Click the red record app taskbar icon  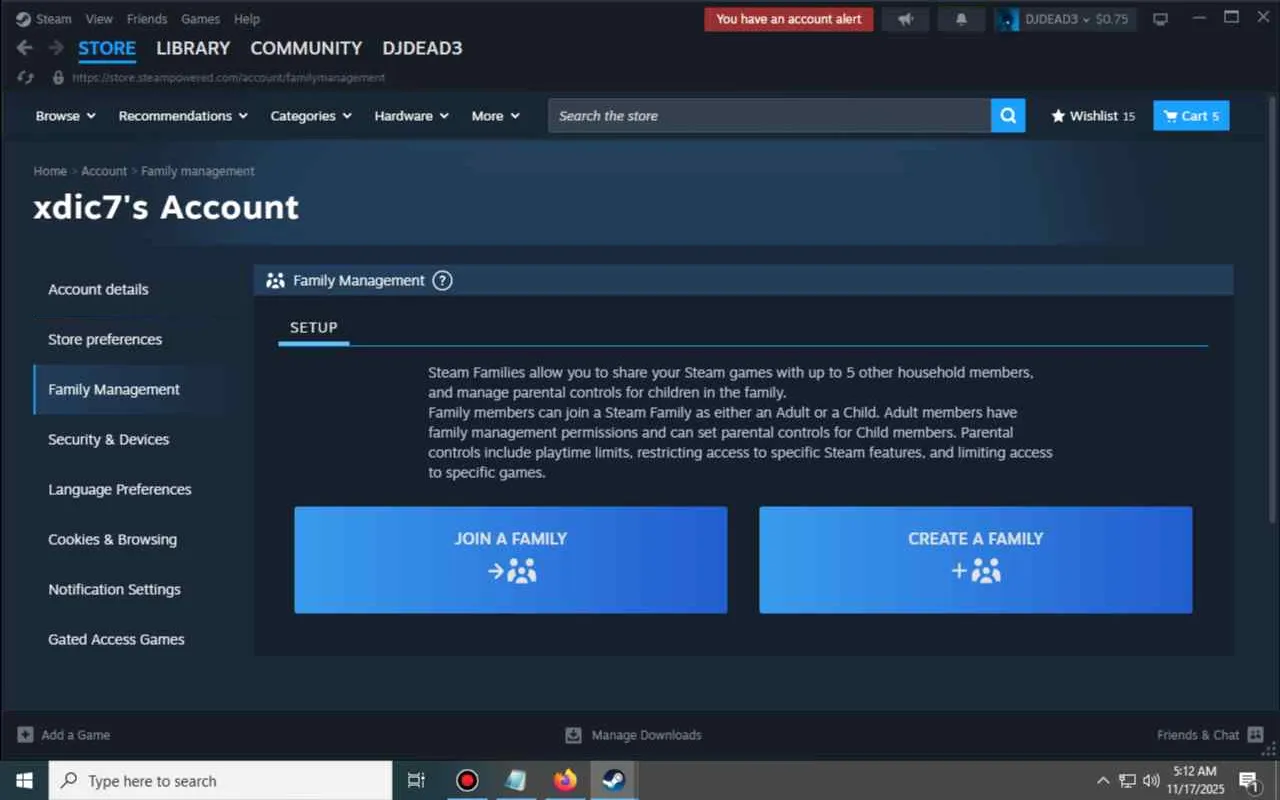[x=467, y=781]
